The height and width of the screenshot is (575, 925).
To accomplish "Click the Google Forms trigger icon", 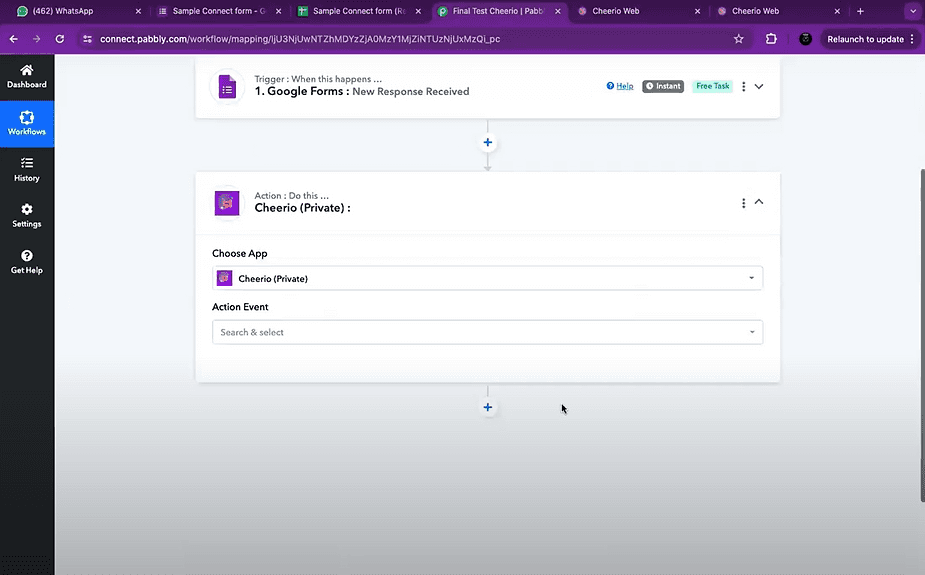I will click(x=227, y=87).
